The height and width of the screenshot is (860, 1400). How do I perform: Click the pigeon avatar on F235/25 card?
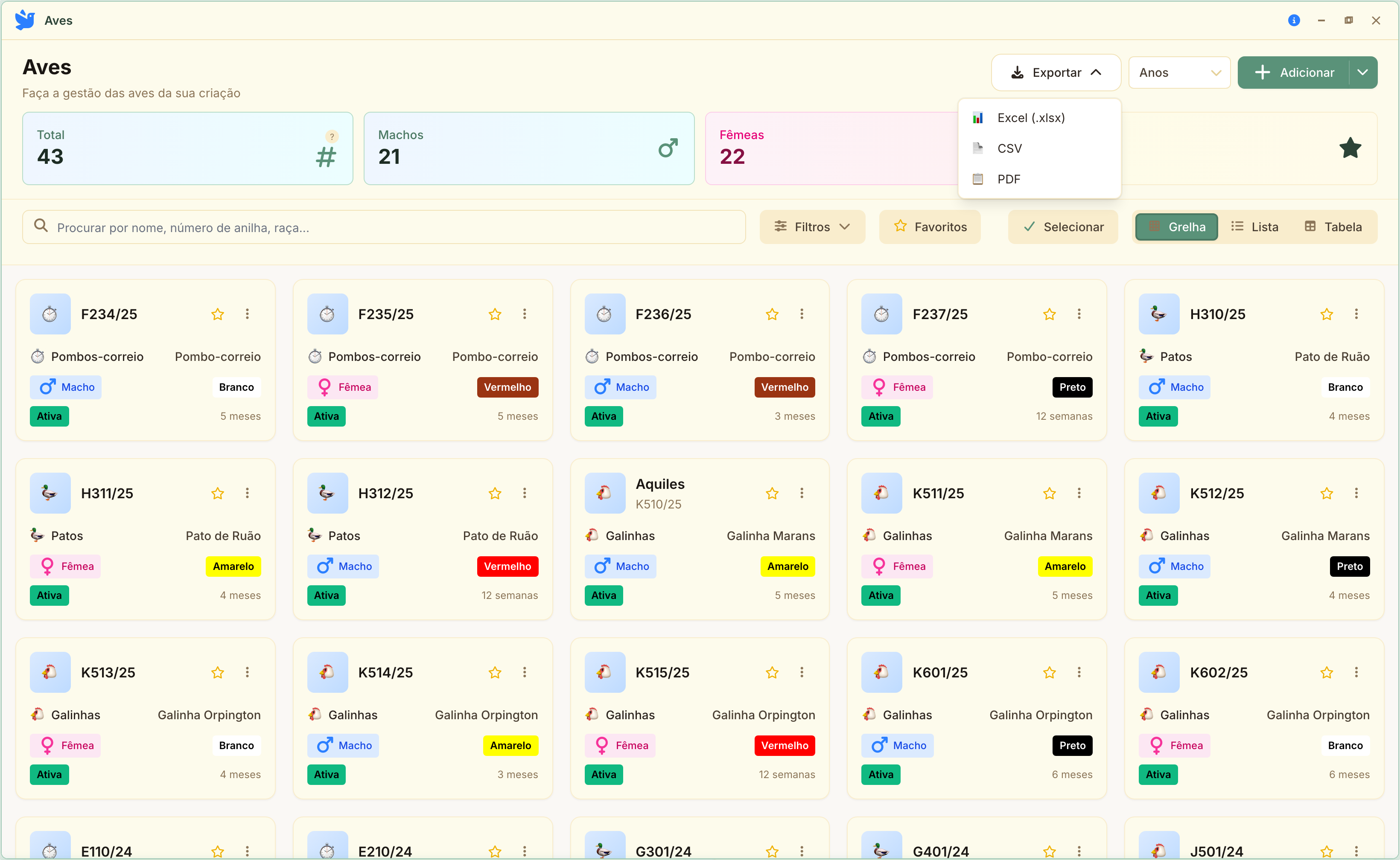click(327, 314)
